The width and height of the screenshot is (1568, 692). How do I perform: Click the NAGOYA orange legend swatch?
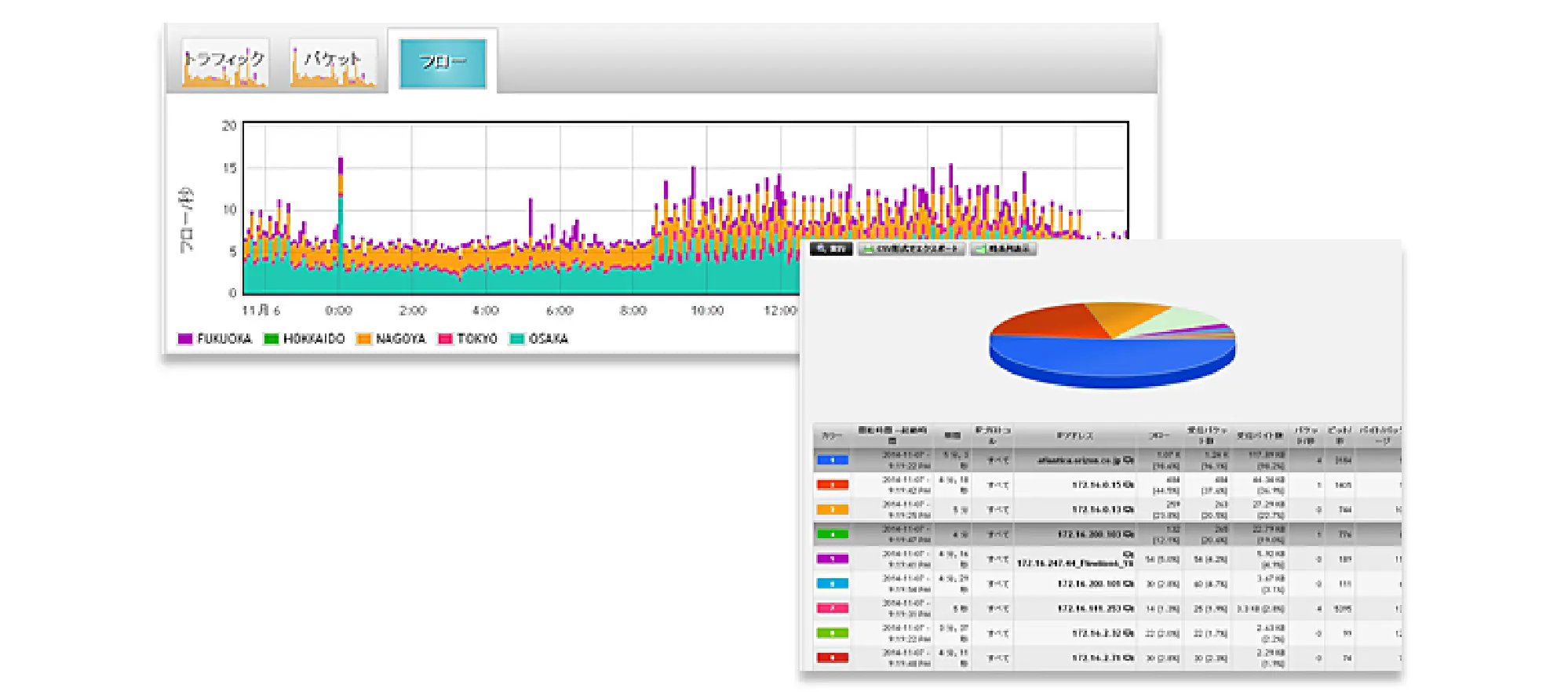point(363,339)
